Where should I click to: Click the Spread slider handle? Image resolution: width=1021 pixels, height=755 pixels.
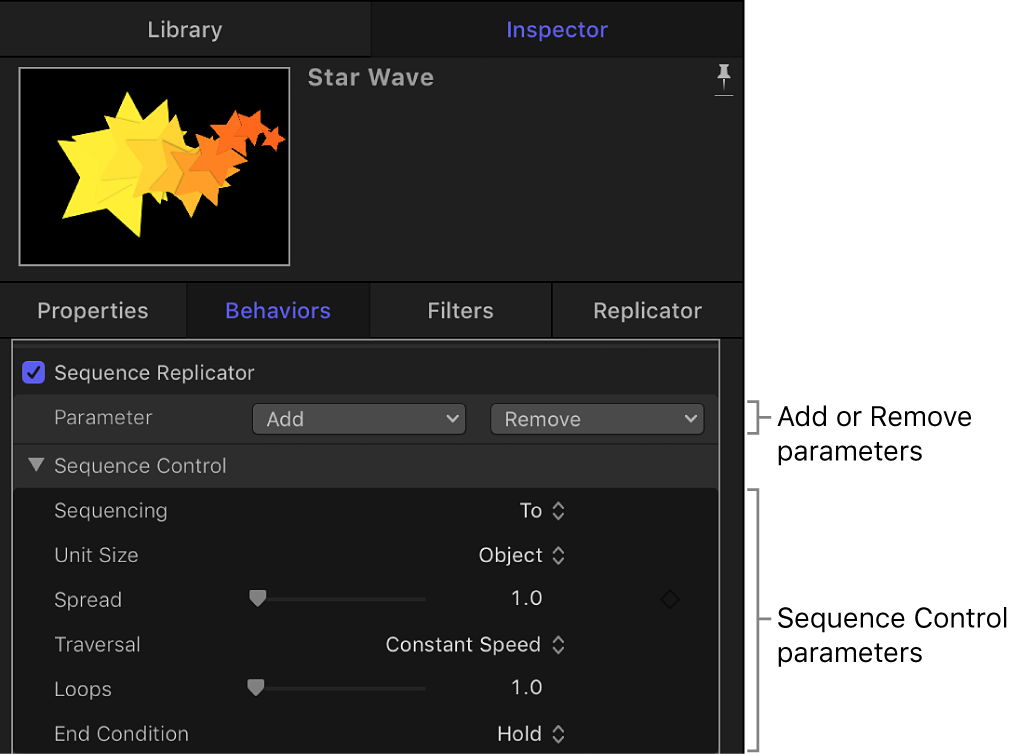pos(258,598)
